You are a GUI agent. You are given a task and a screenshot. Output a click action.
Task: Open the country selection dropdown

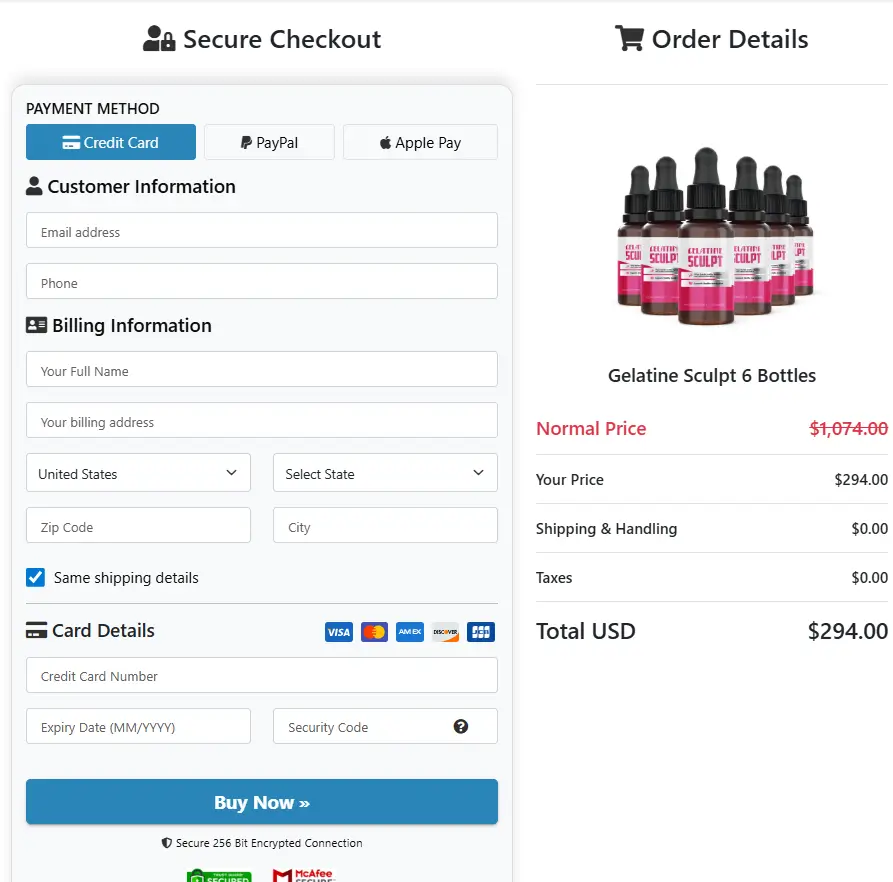coord(138,472)
